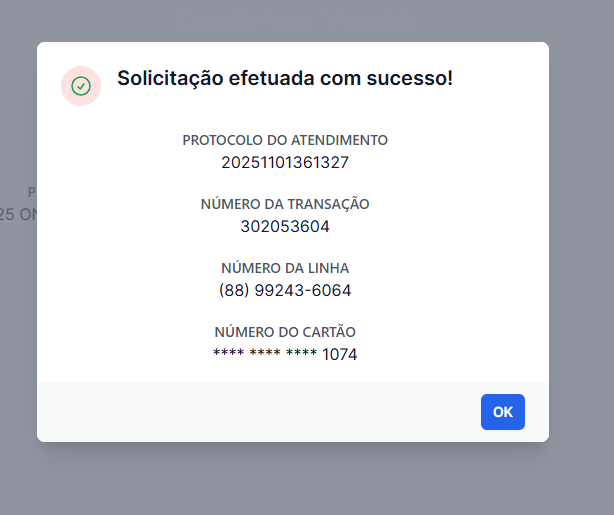614x515 pixels.
Task: Click the 'PROTOCOLO DO ATENDIMENTO' label
Action: [x=285, y=140]
